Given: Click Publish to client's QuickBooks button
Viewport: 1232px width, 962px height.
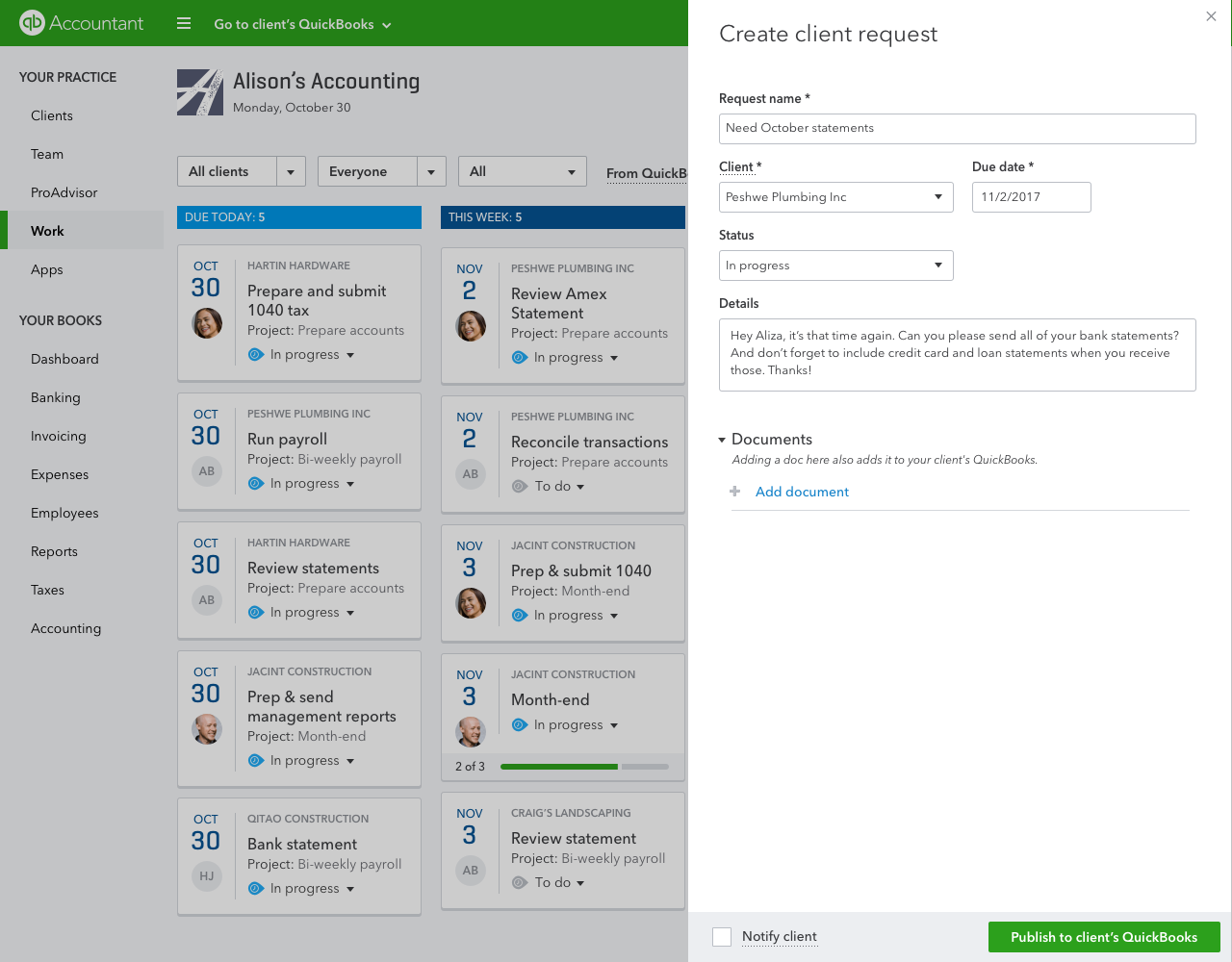Looking at the screenshot, I should [x=1104, y=937].
